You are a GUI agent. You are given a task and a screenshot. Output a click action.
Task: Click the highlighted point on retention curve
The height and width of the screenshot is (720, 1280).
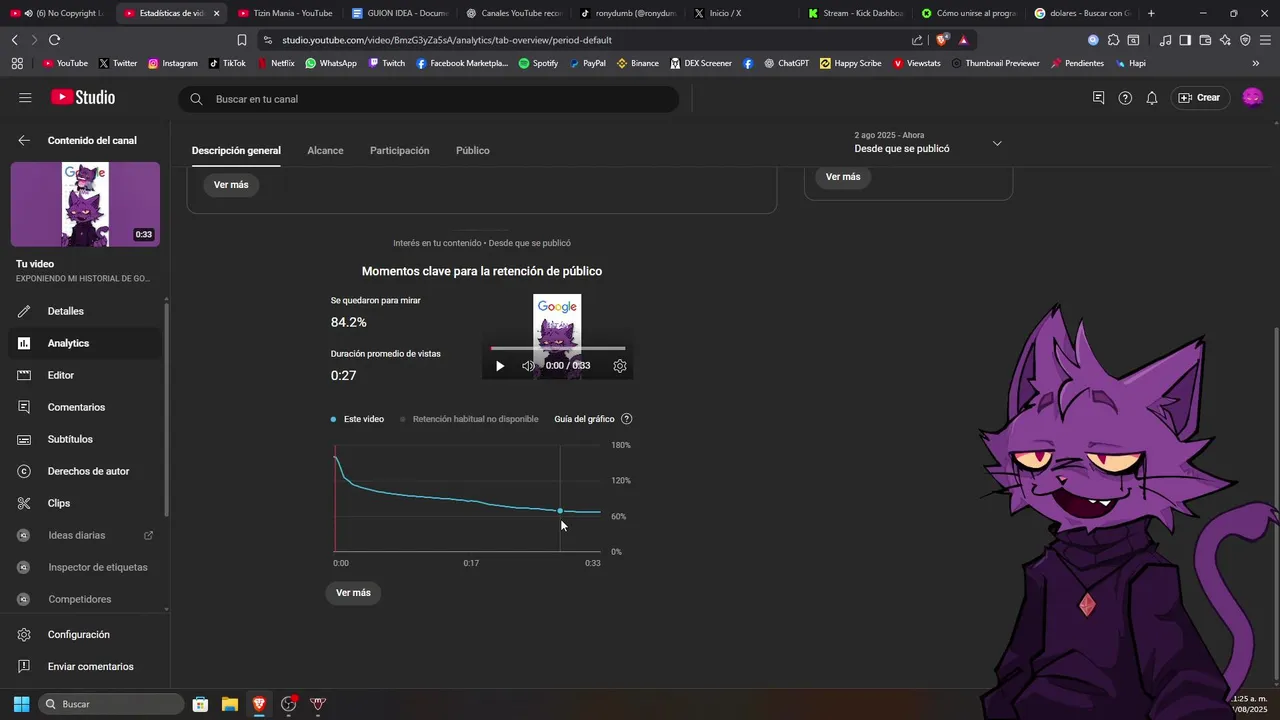pyautogui.click(x=560, y=511)
